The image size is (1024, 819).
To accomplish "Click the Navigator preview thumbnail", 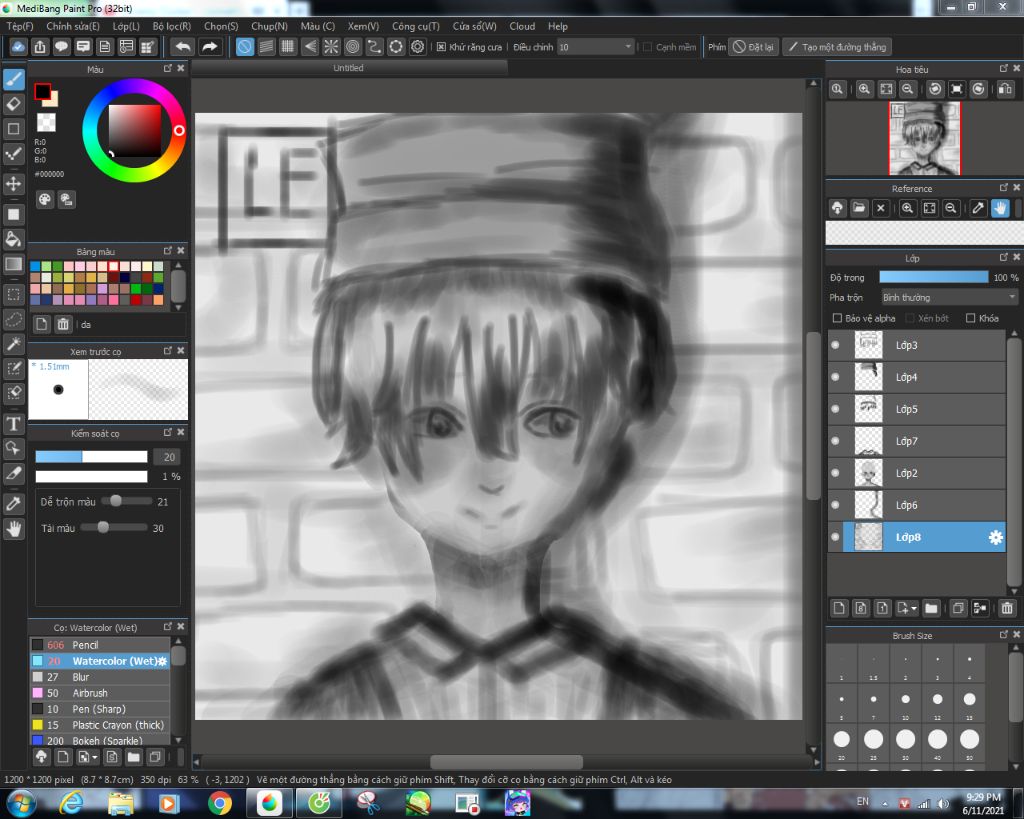I will coord(925,138).
